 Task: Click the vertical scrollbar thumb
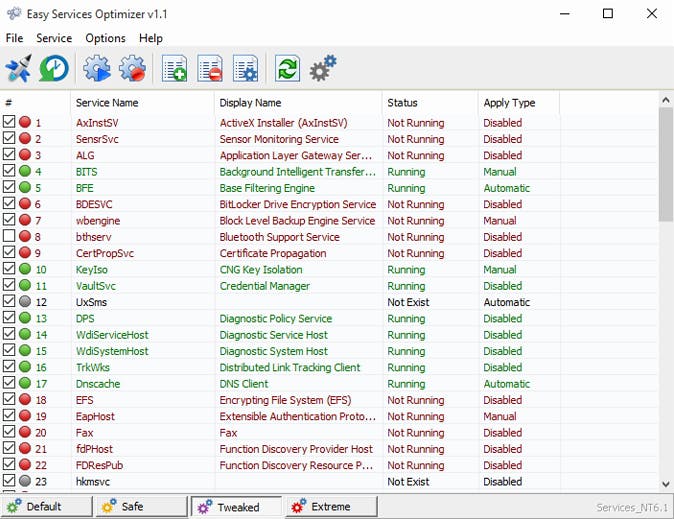point(666,165)
